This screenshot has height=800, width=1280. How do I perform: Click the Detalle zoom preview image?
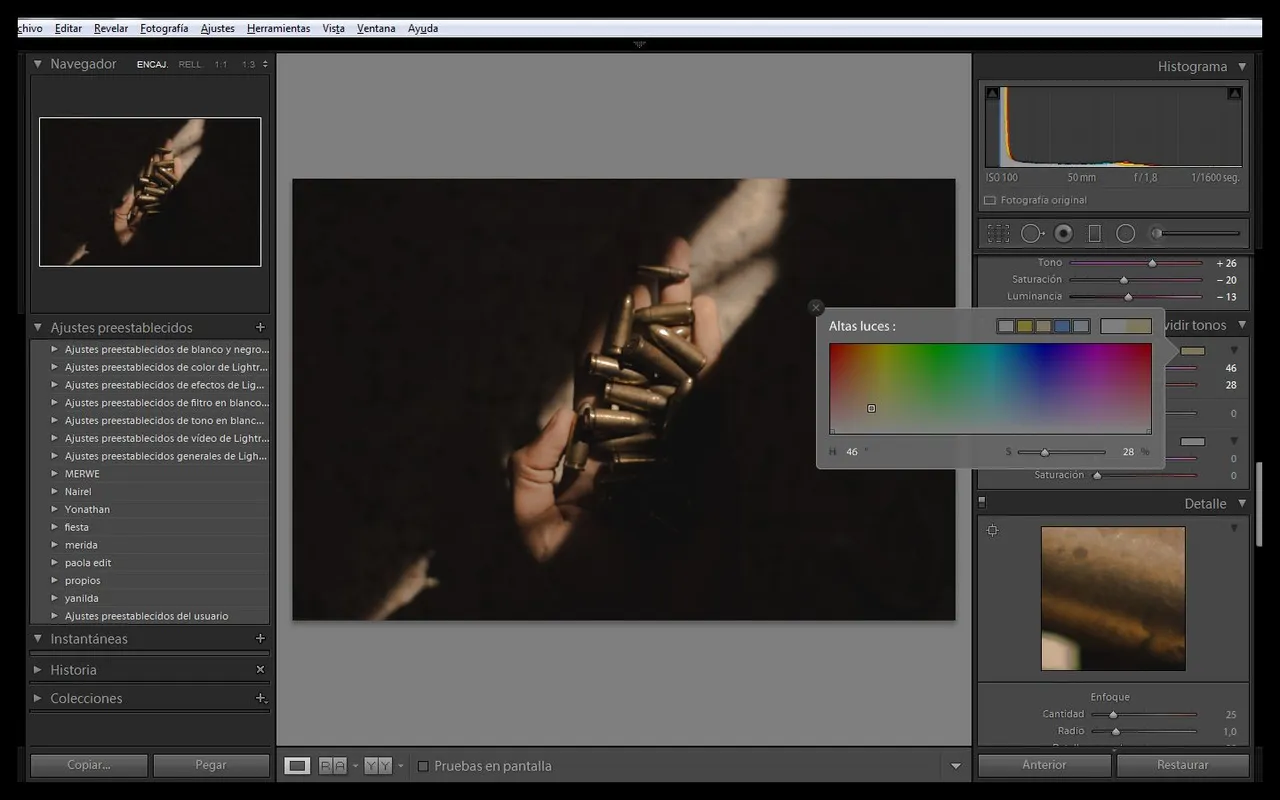[1113, 598]
